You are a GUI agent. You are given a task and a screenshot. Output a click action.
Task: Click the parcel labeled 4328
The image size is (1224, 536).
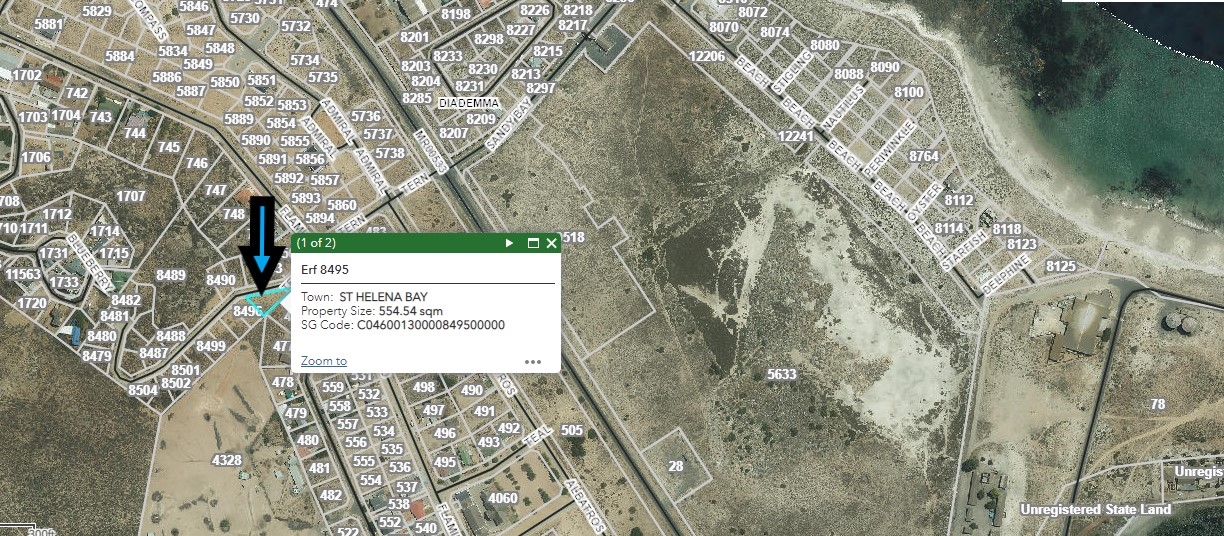click(x=227, y=460)
